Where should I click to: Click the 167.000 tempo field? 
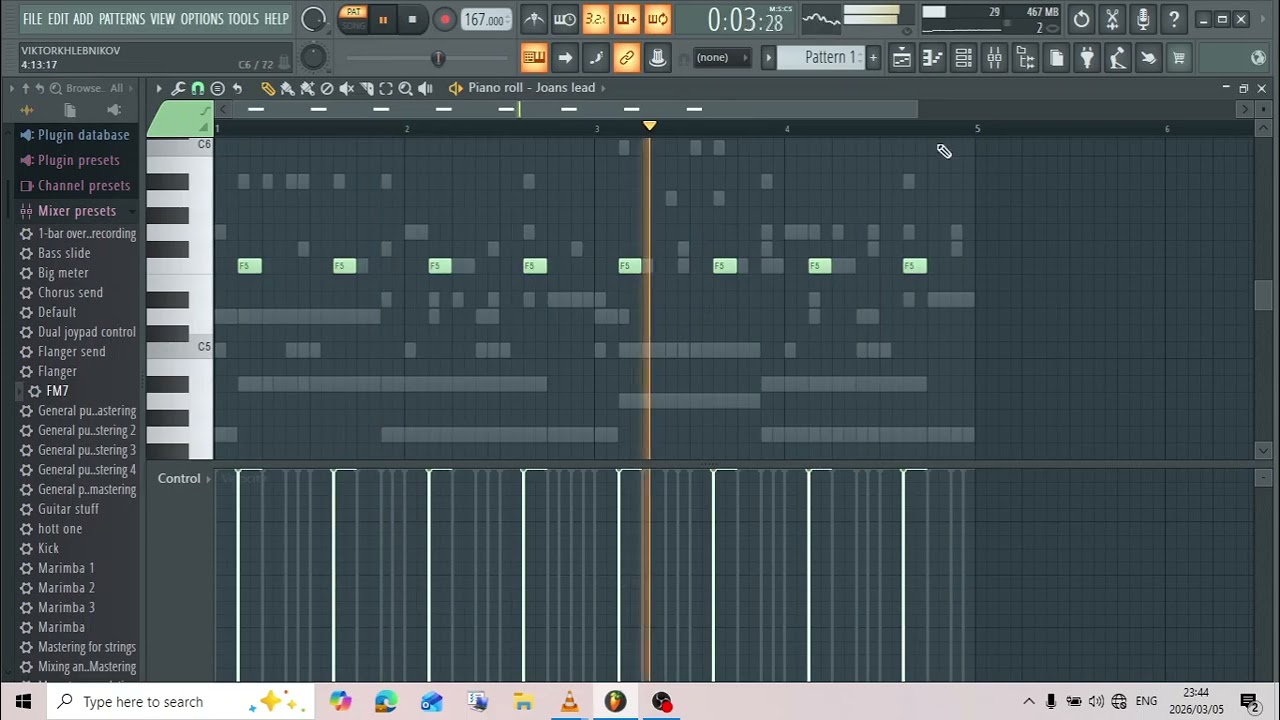click(486, 19)
